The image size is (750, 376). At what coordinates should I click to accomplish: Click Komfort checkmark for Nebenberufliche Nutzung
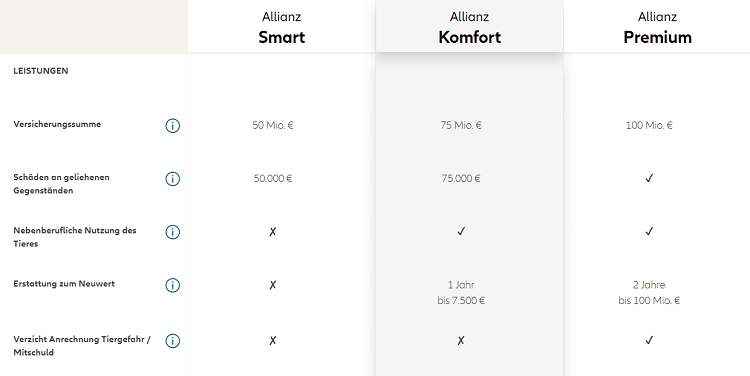(461, 232)
